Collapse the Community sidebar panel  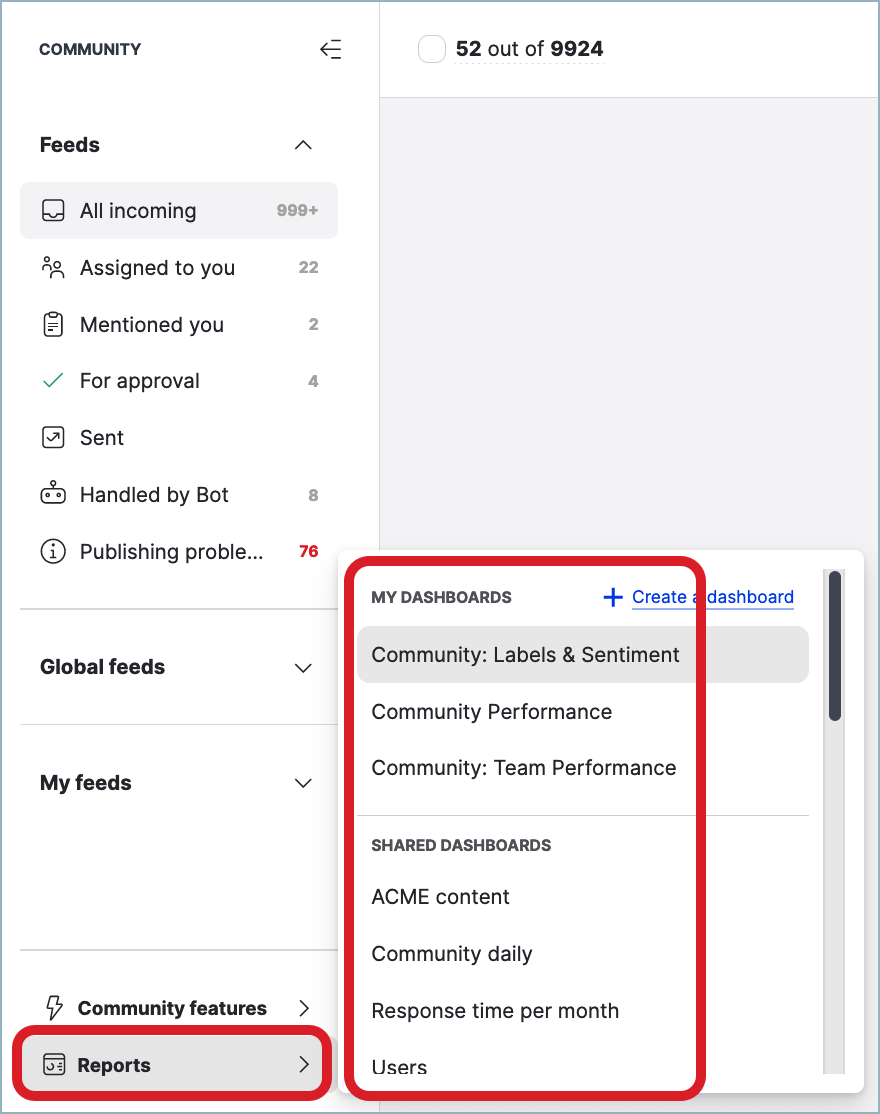coord(330,49)
